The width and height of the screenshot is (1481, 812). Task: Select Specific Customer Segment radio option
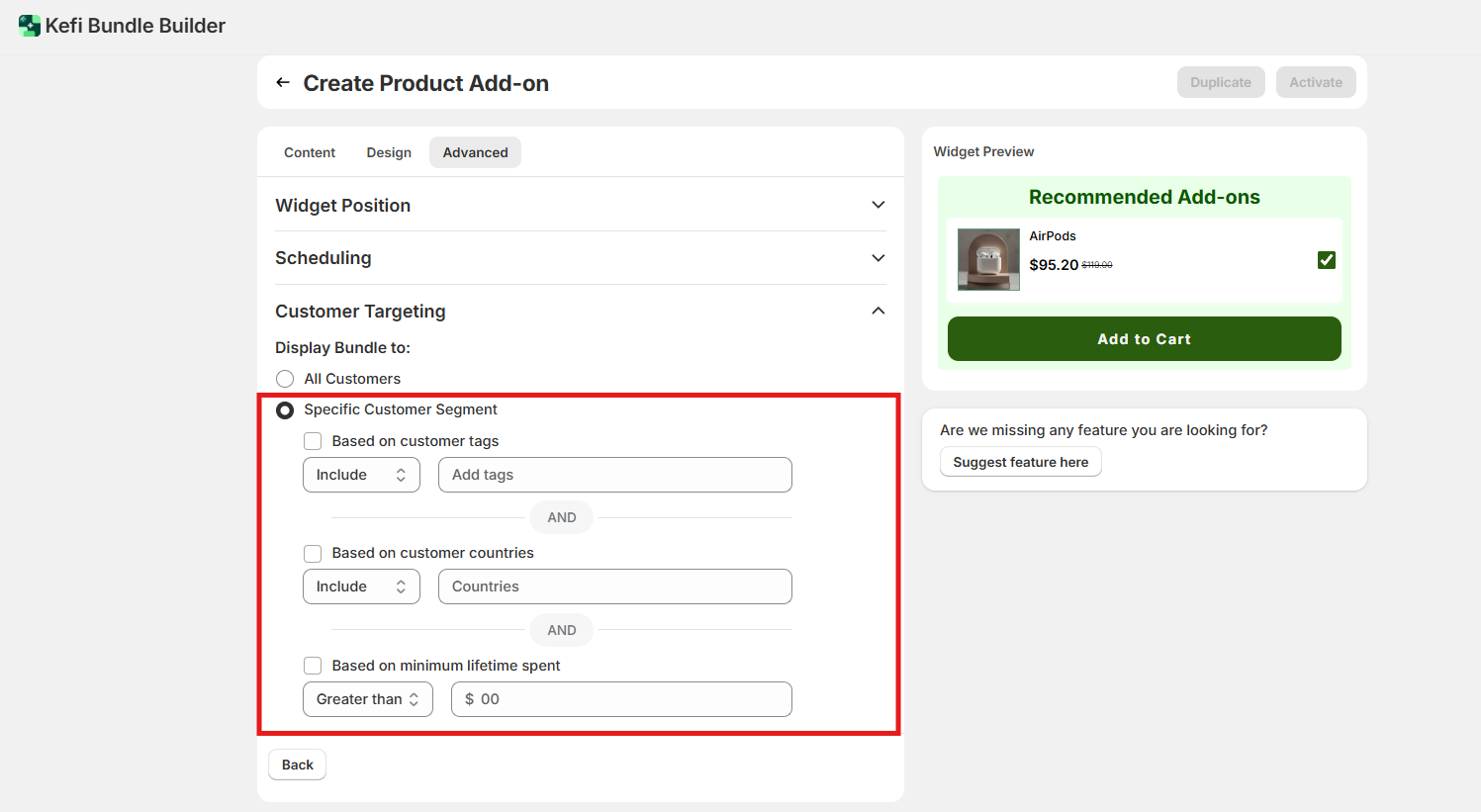[285, 409]
